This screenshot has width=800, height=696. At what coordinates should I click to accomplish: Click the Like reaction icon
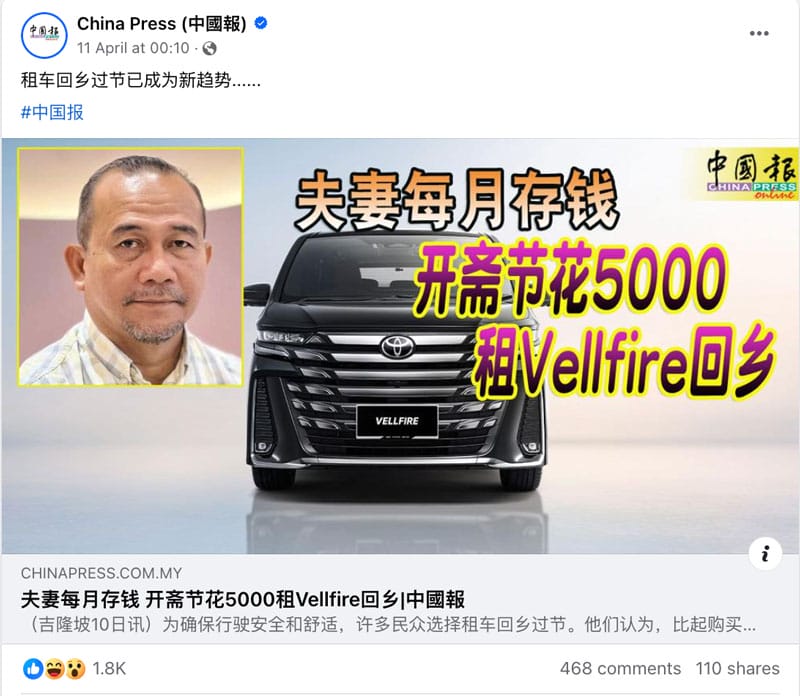point(33,668)
